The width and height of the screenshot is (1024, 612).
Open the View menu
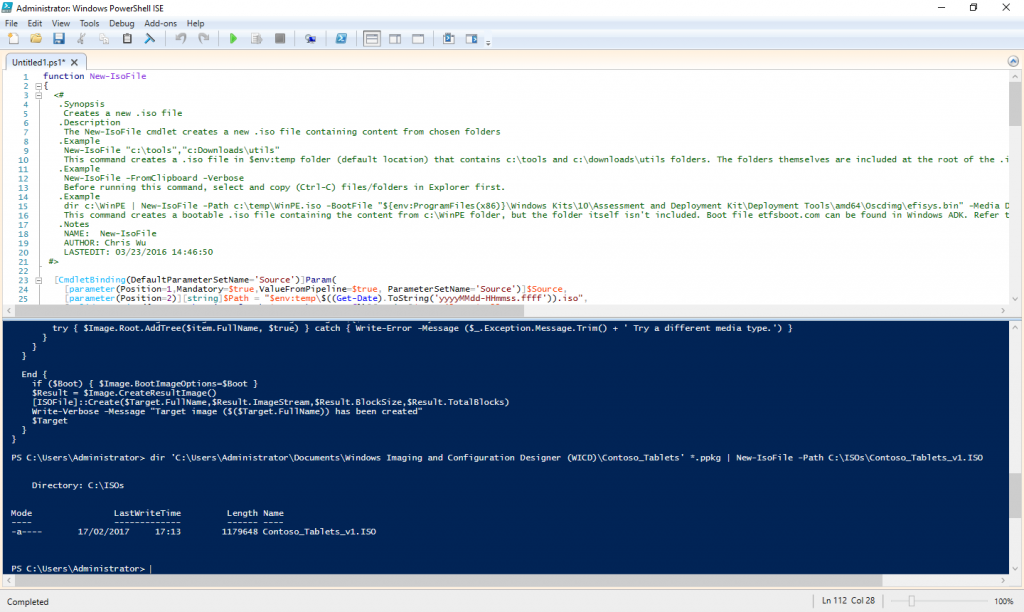pos(61,24)
